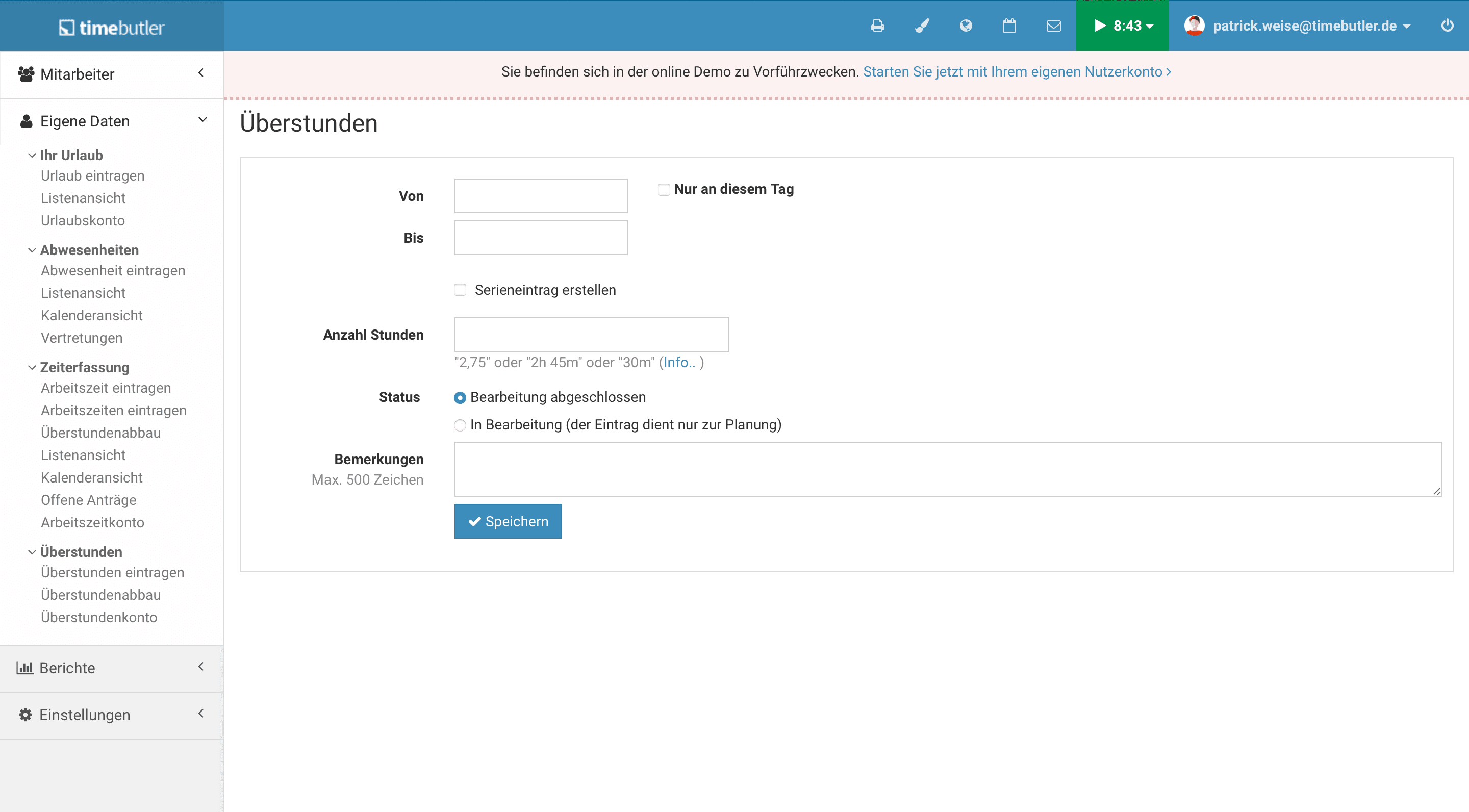This screenshot has width=1469, height=812.
Task: Click into the Anzahl Stunden field
Action: tap(591, 335)
